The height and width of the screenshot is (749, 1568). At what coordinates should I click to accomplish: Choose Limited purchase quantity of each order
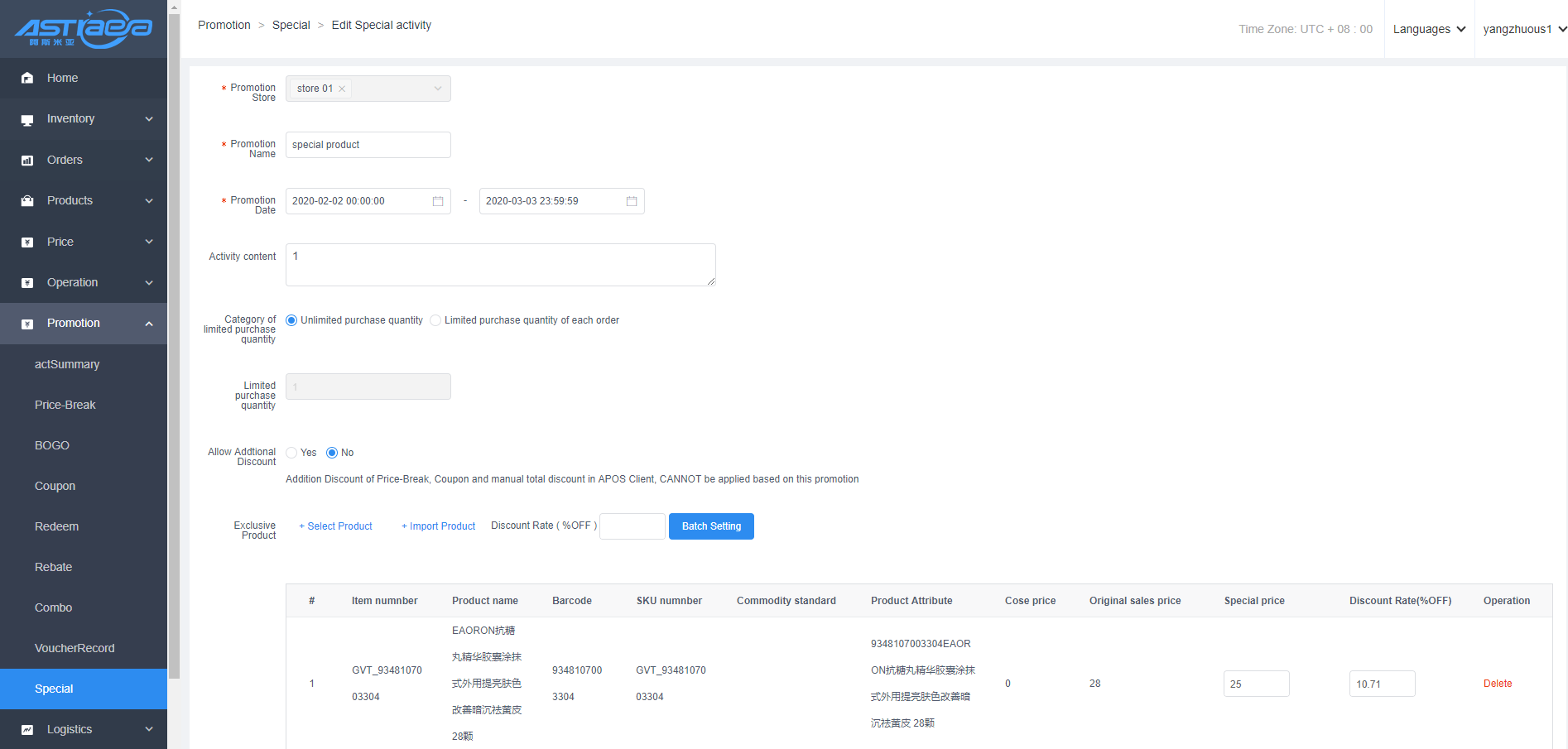tap(435, 320)
